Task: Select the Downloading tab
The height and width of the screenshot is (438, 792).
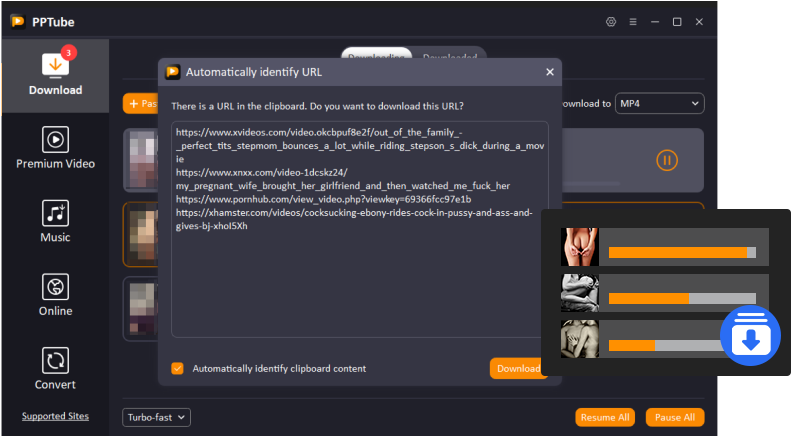Action: click(378, 57)
